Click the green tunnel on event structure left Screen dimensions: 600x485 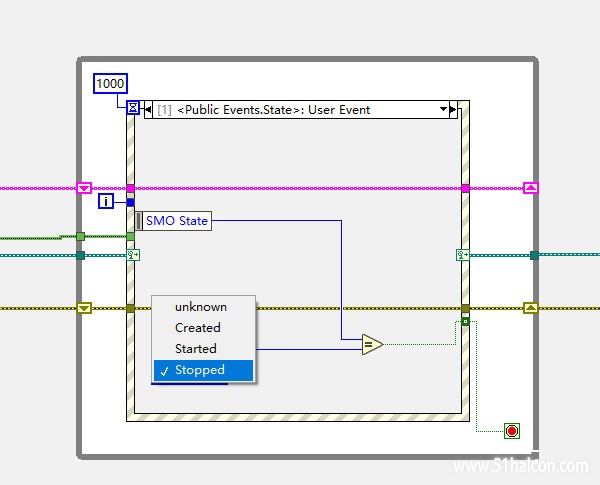(x=130, y=237)
